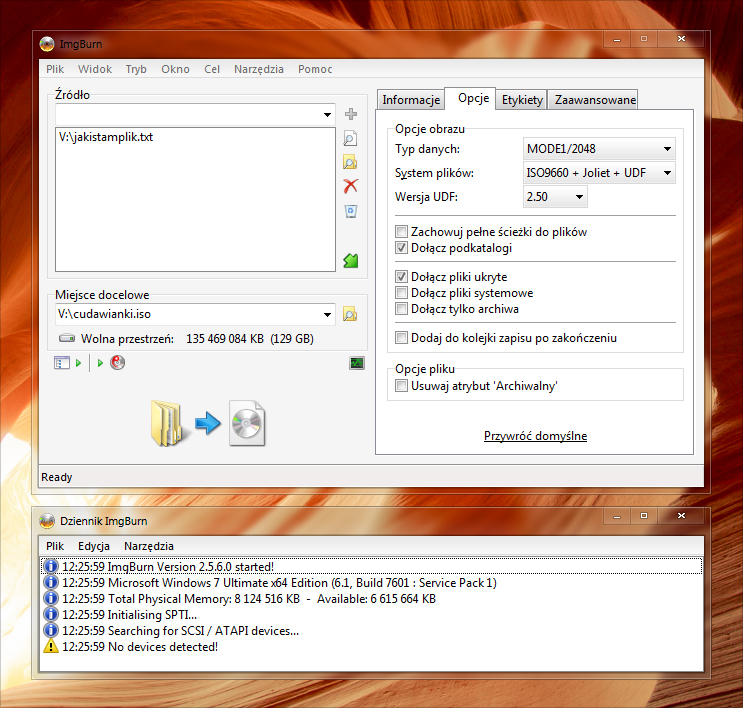
Task: Switch to the Informacje tab
Action: [411, 100]
